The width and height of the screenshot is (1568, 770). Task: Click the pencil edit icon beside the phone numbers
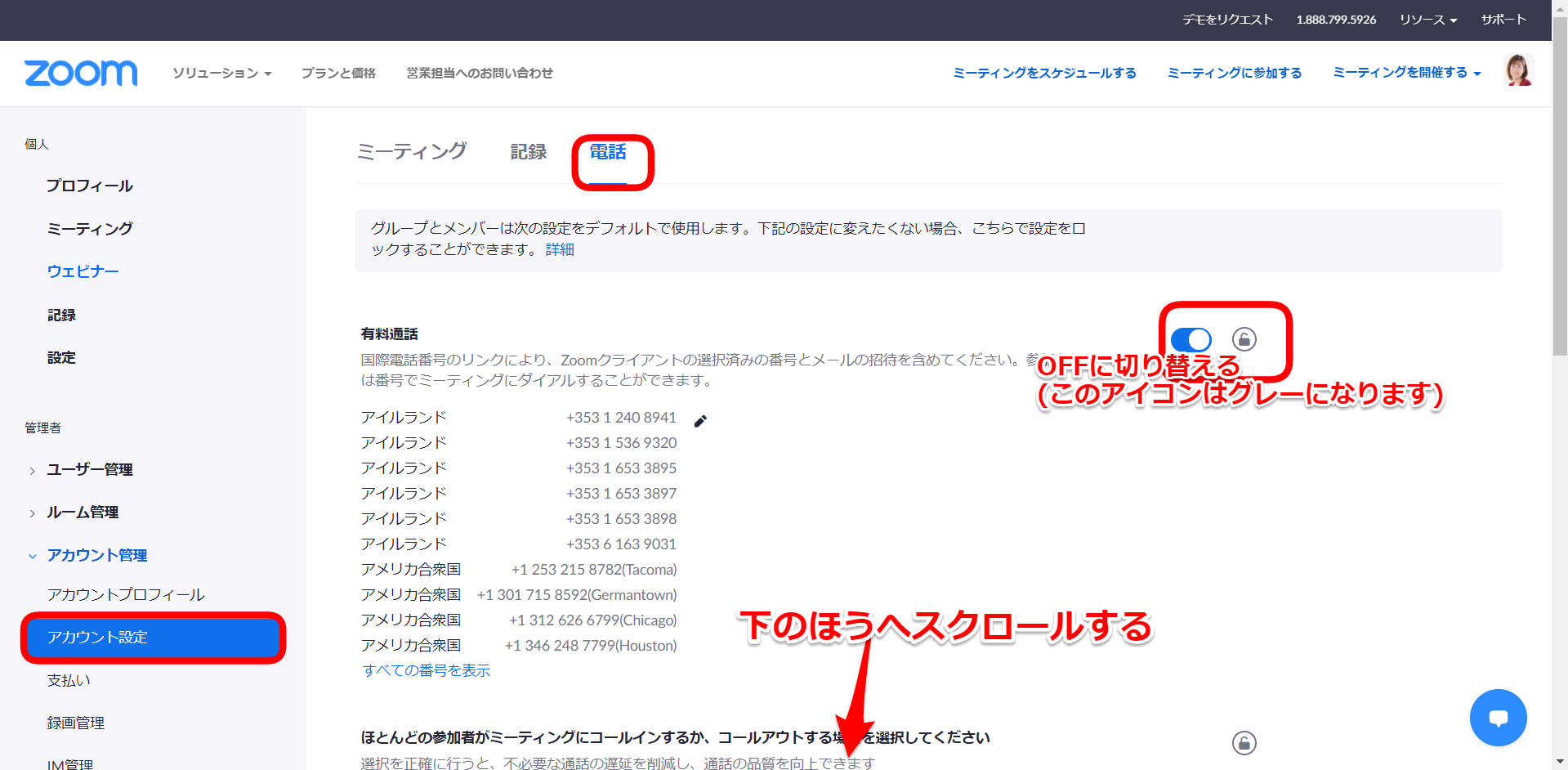point(700,421)
